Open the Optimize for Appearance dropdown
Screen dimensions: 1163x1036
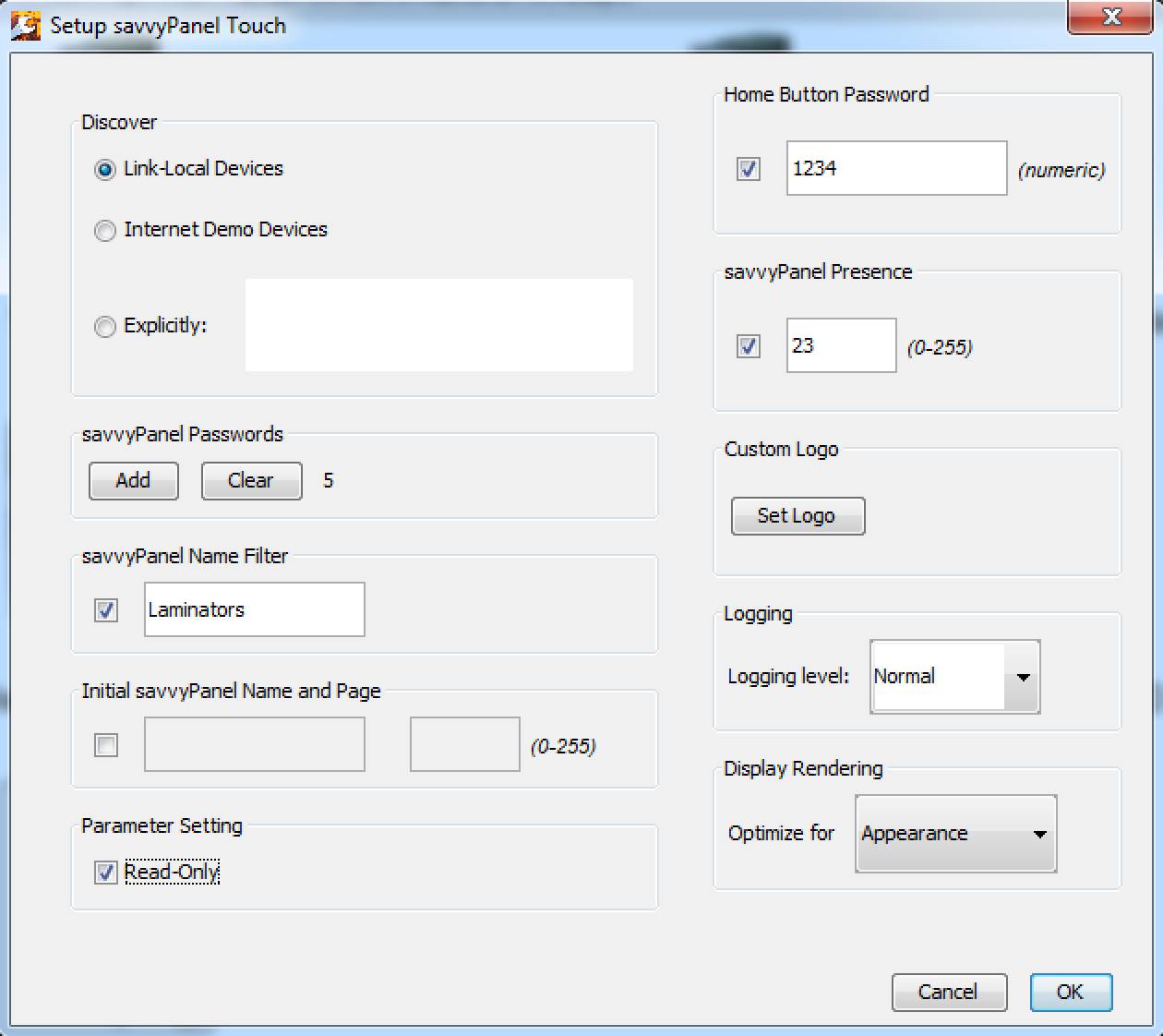pos(955,834)
